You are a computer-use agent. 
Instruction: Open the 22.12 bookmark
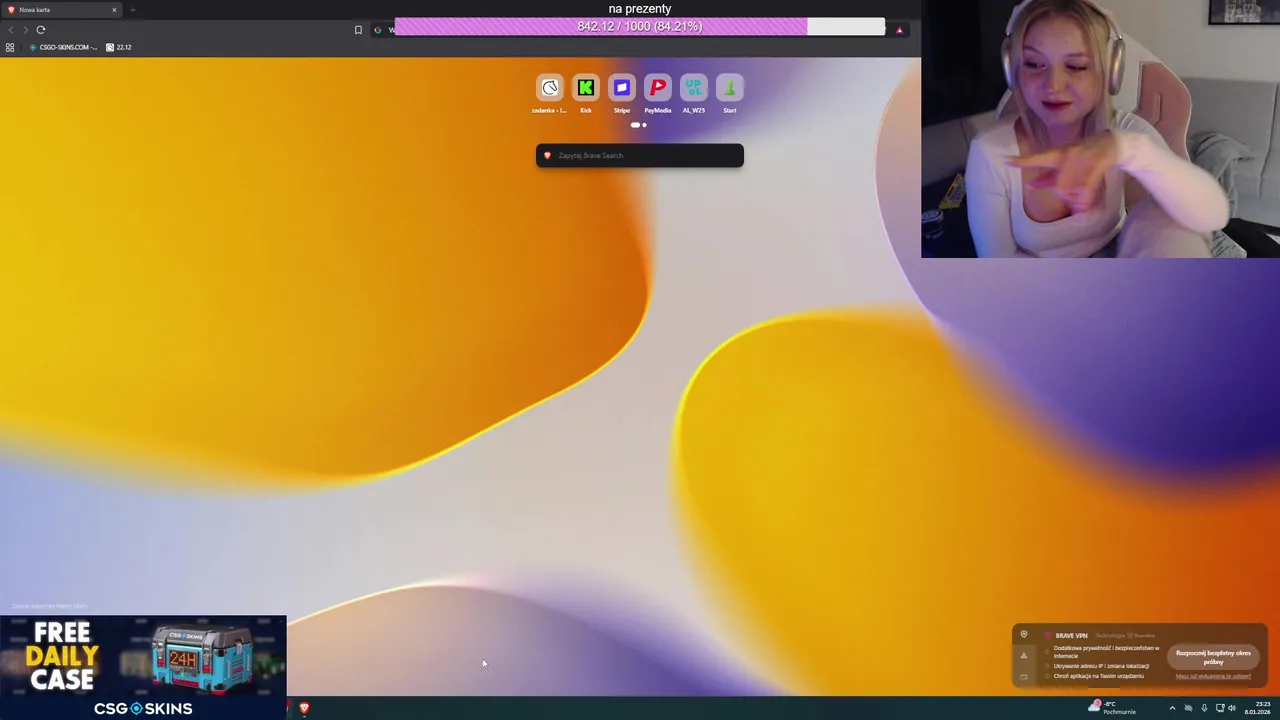pos(119,47)
